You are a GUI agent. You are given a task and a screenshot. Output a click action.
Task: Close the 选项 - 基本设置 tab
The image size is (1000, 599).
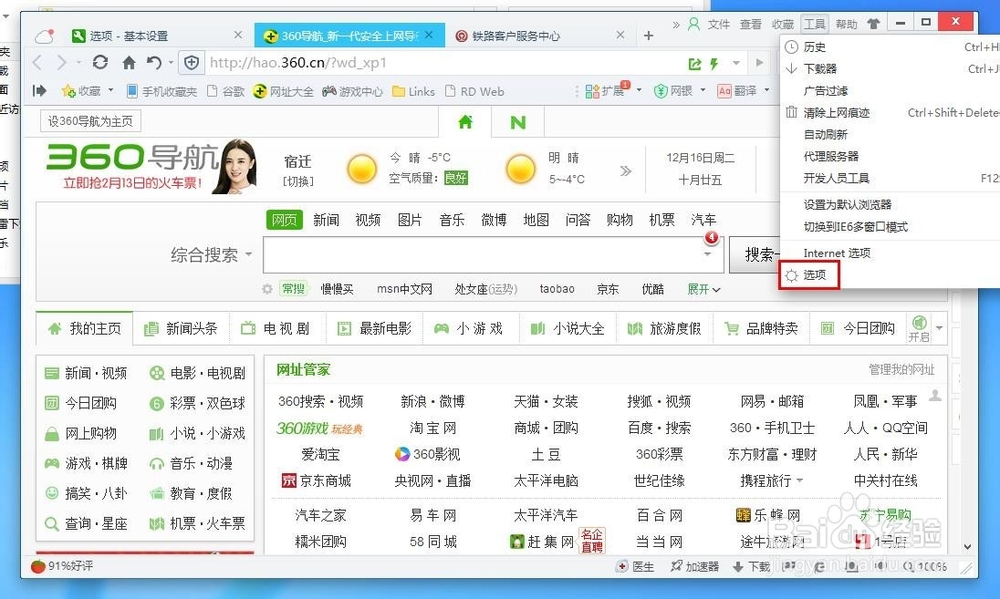point(238,35)
